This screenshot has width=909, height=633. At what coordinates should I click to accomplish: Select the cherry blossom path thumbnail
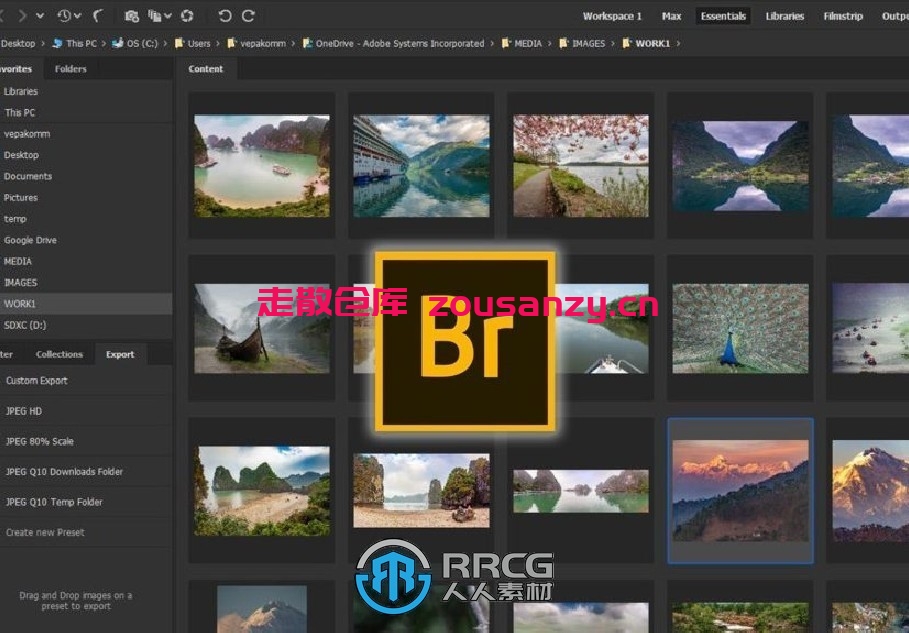581,166
